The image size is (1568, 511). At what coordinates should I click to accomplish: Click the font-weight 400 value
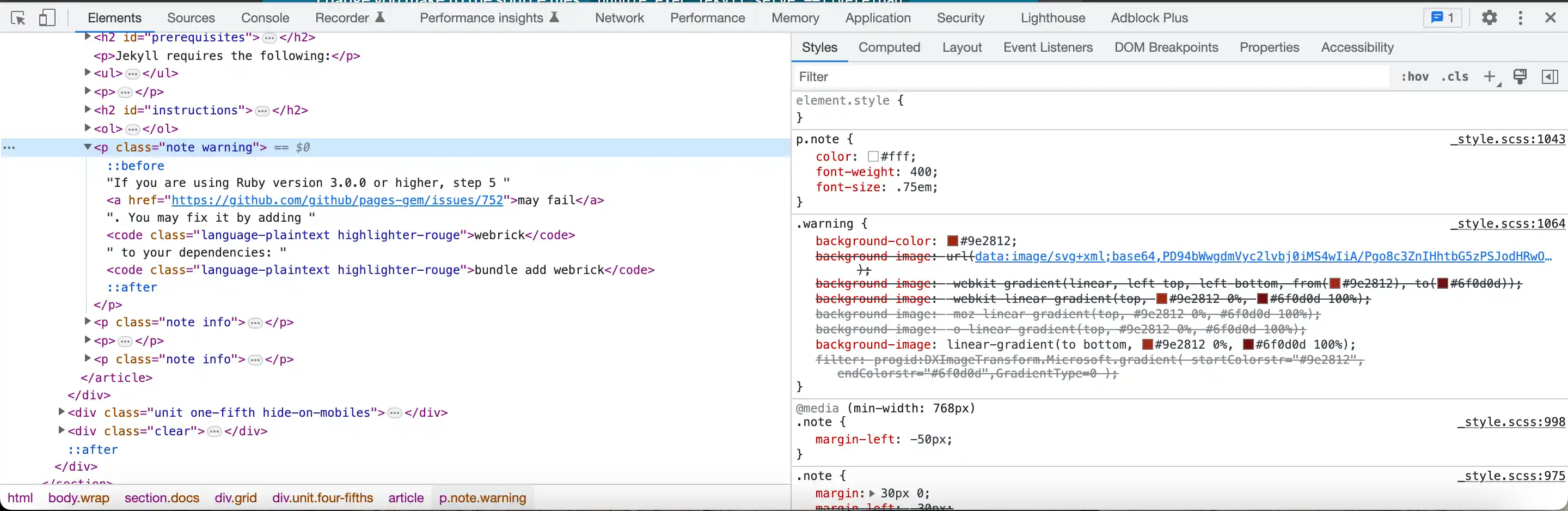(921, 172)
